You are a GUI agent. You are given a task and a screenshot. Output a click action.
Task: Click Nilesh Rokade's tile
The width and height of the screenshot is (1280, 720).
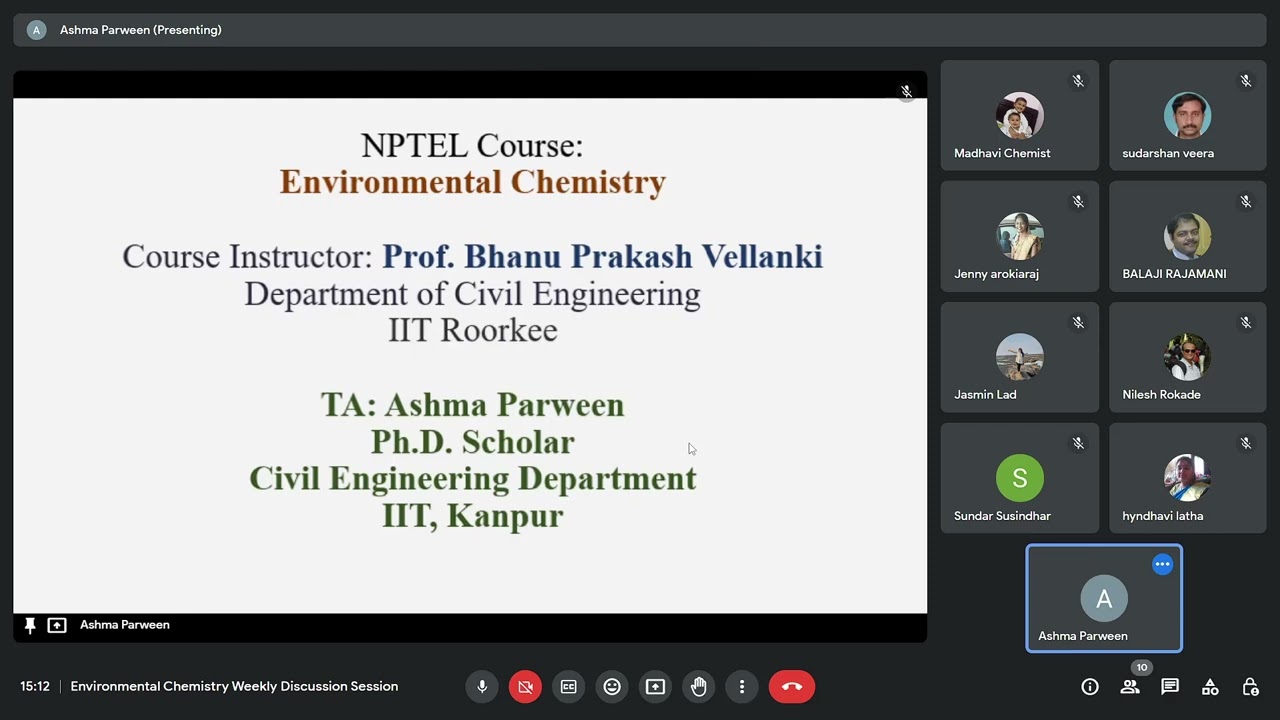tap(1187, 357)
